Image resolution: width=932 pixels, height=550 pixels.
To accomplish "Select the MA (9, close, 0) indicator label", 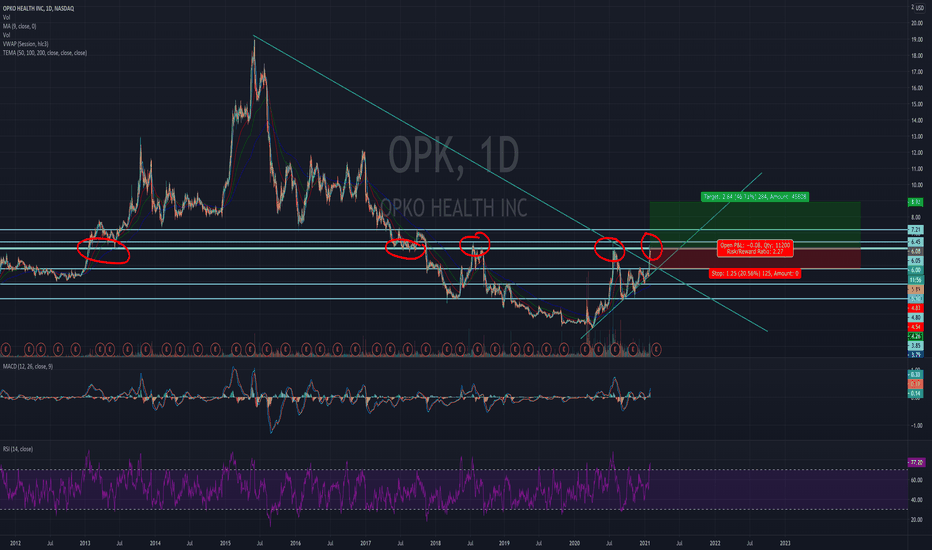I will click(19, 26).
